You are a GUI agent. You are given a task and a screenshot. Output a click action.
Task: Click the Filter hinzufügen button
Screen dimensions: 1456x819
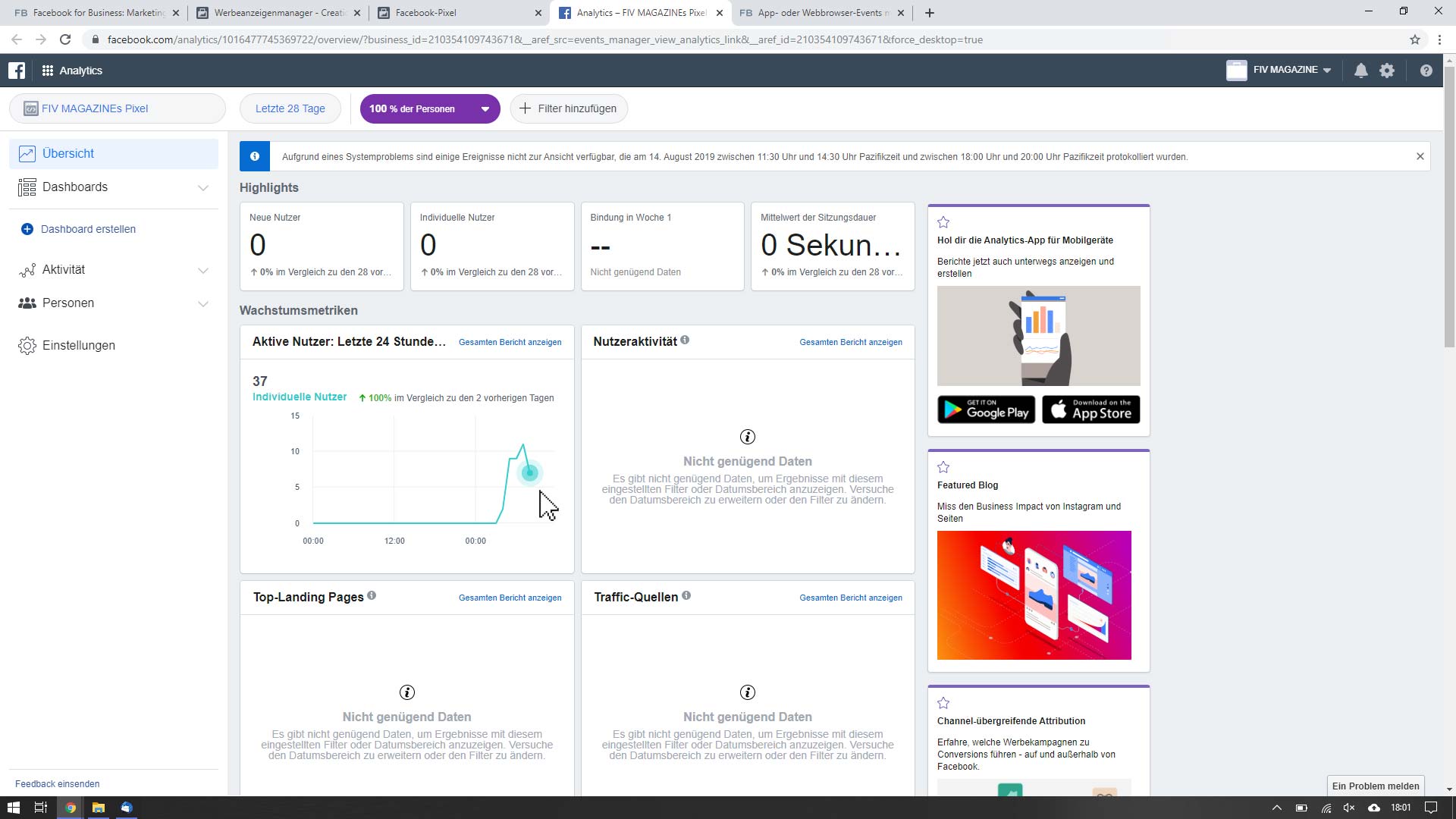[x=569, y=108]
